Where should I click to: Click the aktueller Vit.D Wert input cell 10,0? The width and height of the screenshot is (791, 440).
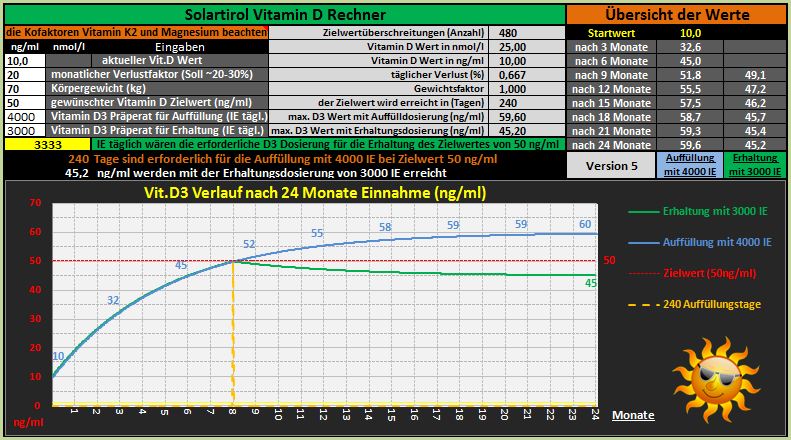(x=24, y=60)
